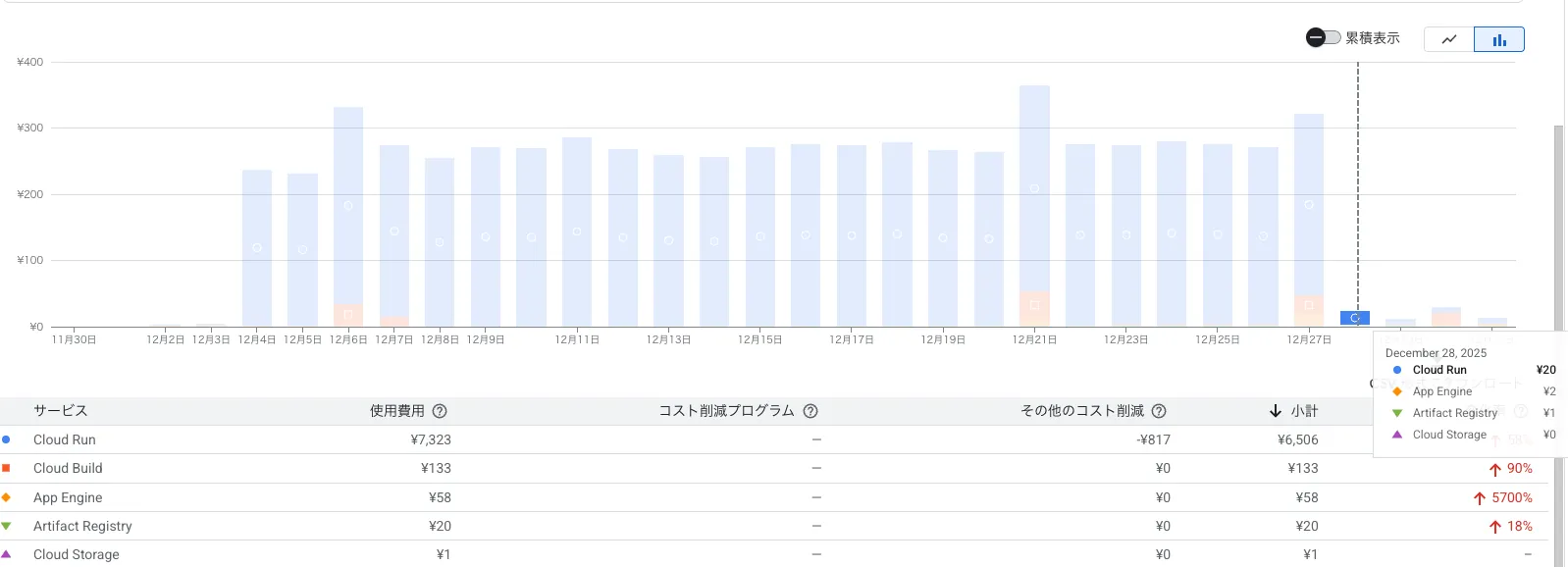Click the 5700% increase for App Engine

coord(1503,497)
